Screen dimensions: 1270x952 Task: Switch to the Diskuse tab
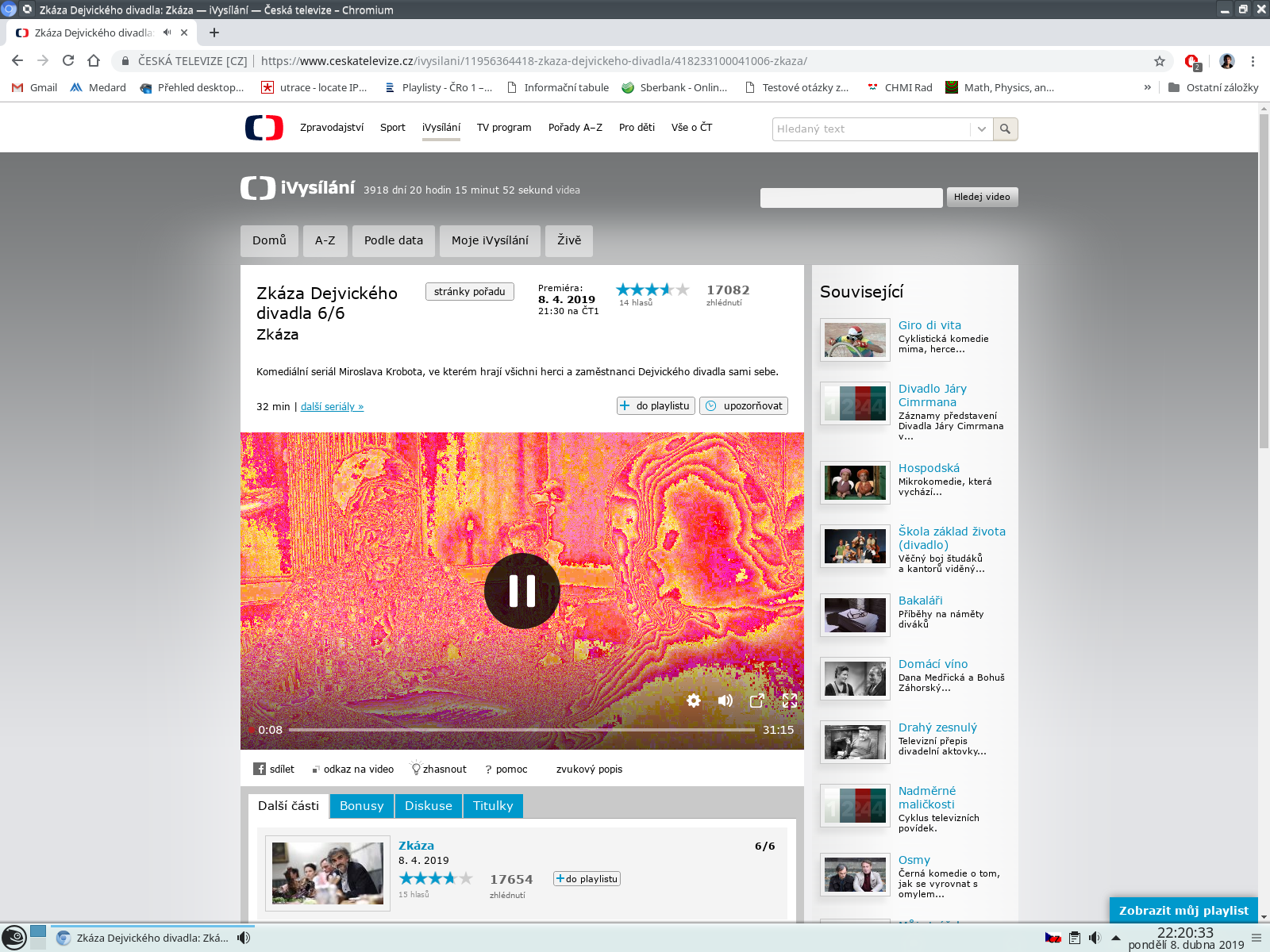429,806
